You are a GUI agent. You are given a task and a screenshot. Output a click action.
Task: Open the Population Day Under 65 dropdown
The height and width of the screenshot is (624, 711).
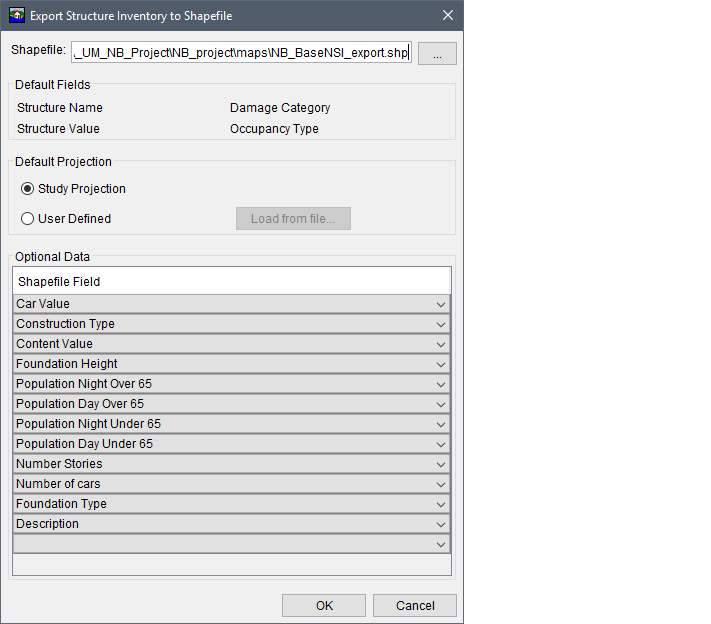[x=232, y=444]
